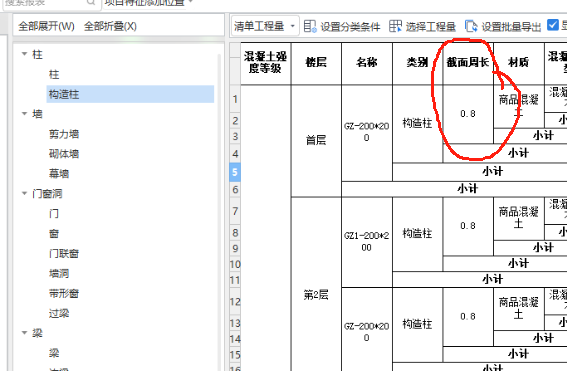Collapse the 墙 tree group
This screenshot has width=567, height=371.
point(25,114)
